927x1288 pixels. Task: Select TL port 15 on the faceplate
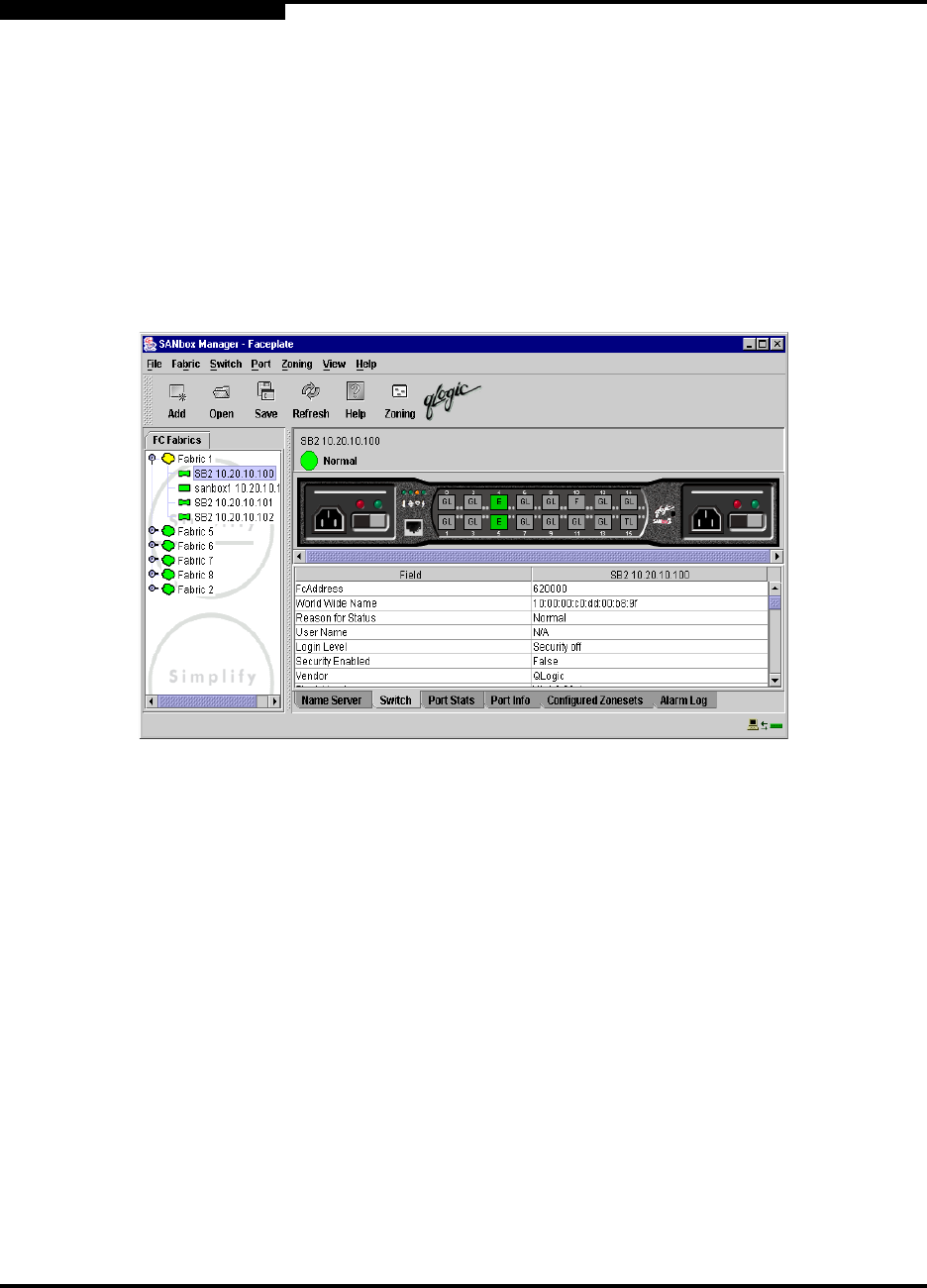pyautogui.click(x=629, y=521)
